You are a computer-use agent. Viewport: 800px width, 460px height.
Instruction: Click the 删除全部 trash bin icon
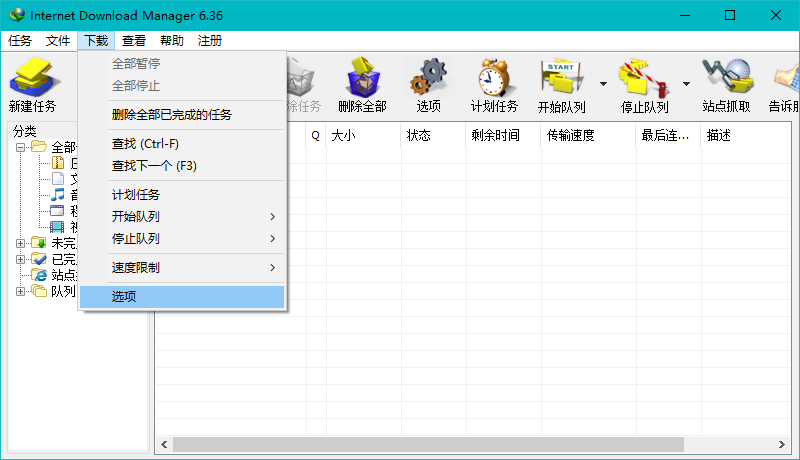[x=363, y=78]
